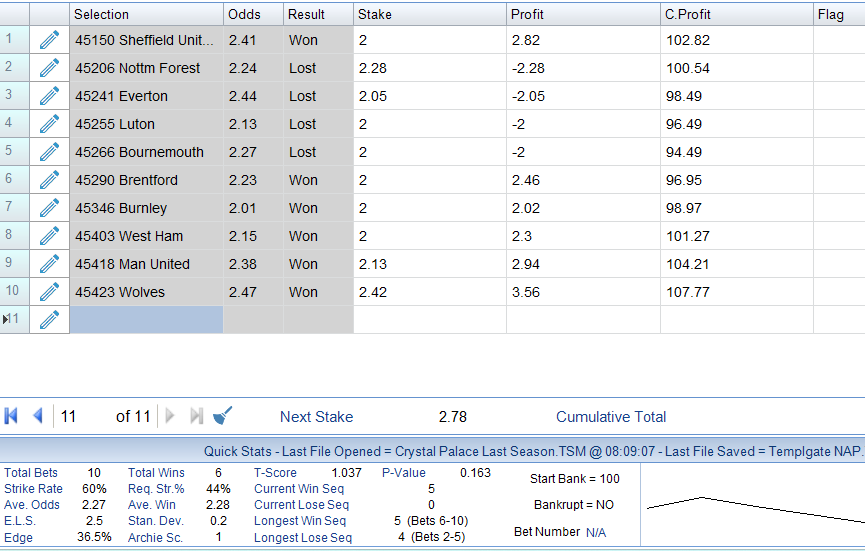Click the bank balance line chart
Screen dimensions: 865x551
point(754,506)
